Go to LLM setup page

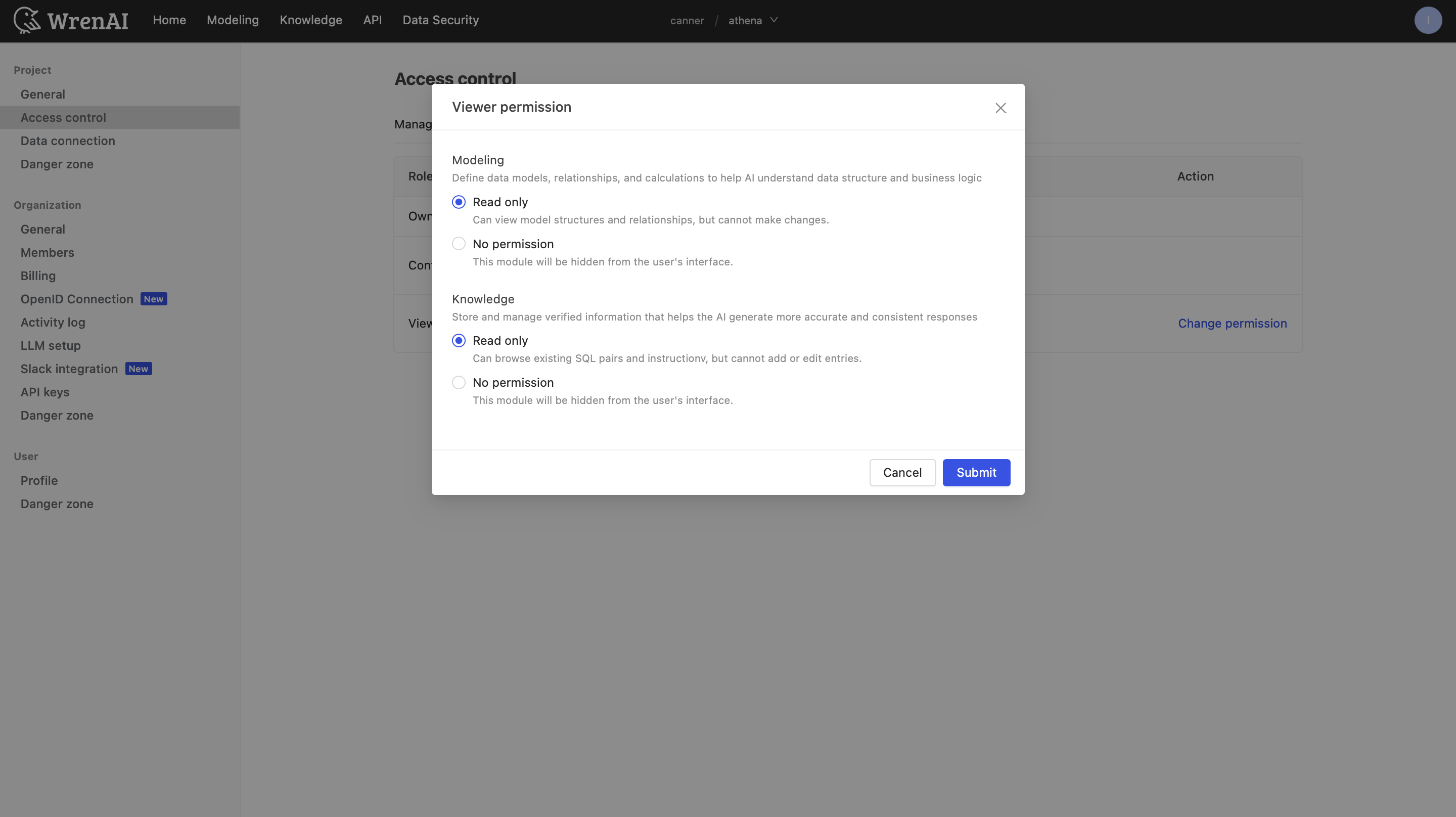(51, 345)
